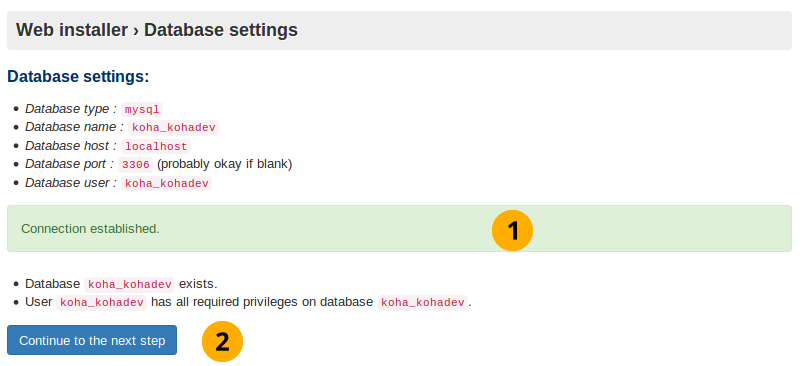Click the Database host label
803x366 pixels.
click(71, 146)
